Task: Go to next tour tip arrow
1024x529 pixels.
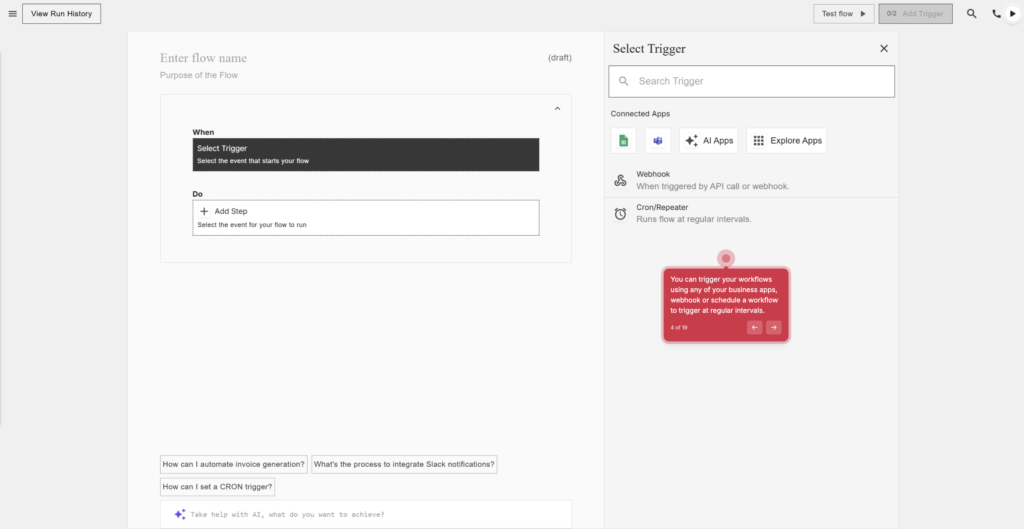Action: click(774, 327)
